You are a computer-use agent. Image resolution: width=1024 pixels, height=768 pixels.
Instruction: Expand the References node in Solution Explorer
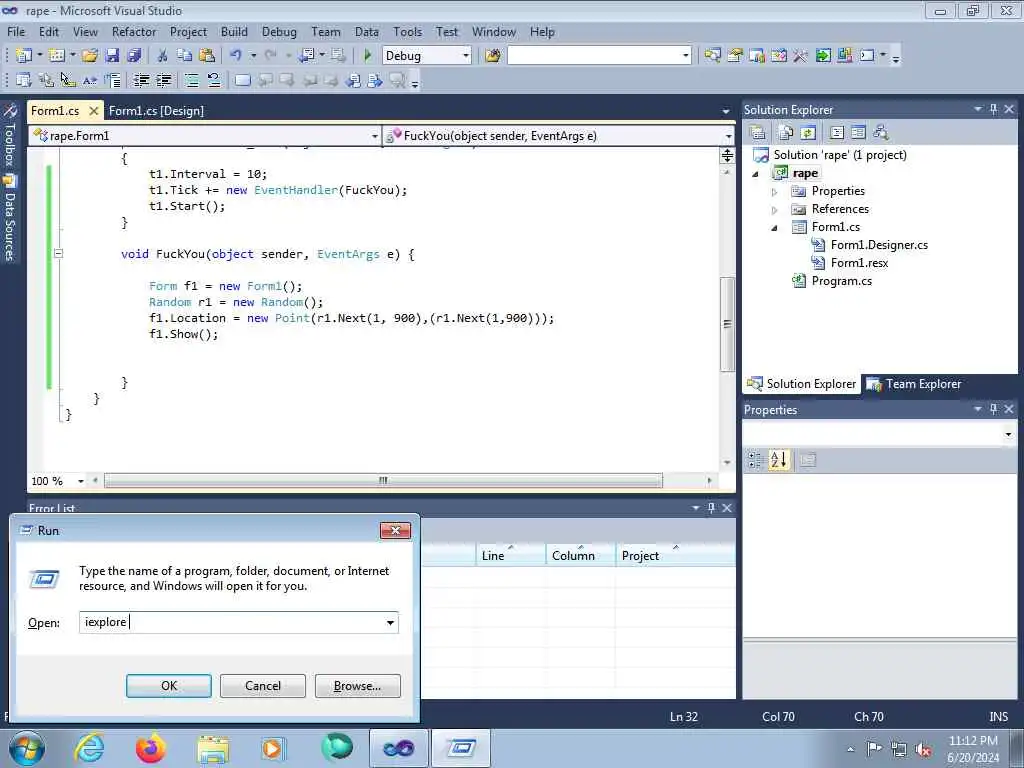click(775, 210)
